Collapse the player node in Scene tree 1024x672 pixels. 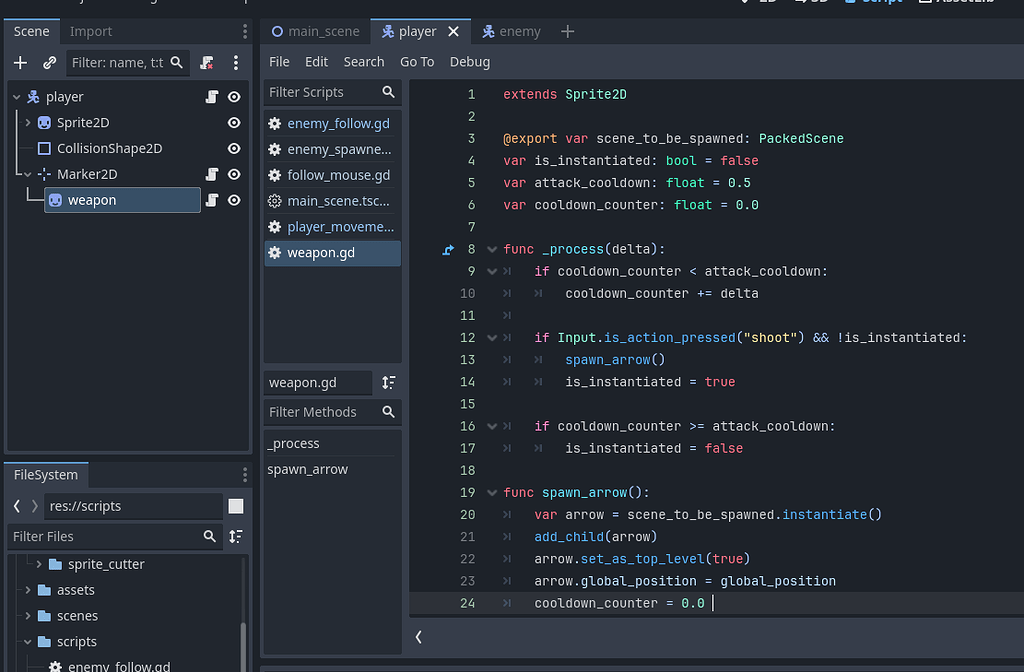pyautogui.click(x=16, y=96)
